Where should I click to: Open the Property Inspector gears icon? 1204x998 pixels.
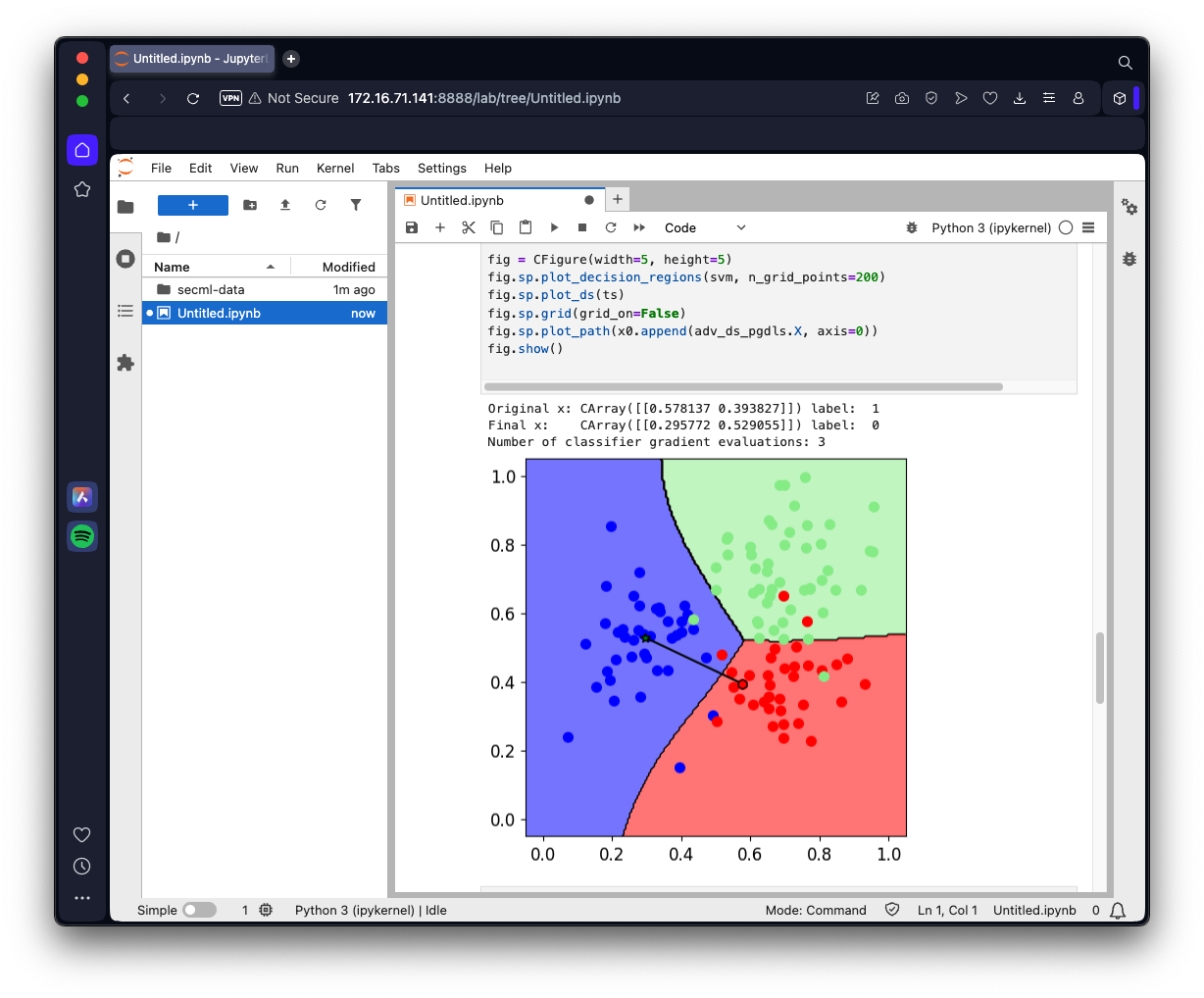coord(1129,207)
